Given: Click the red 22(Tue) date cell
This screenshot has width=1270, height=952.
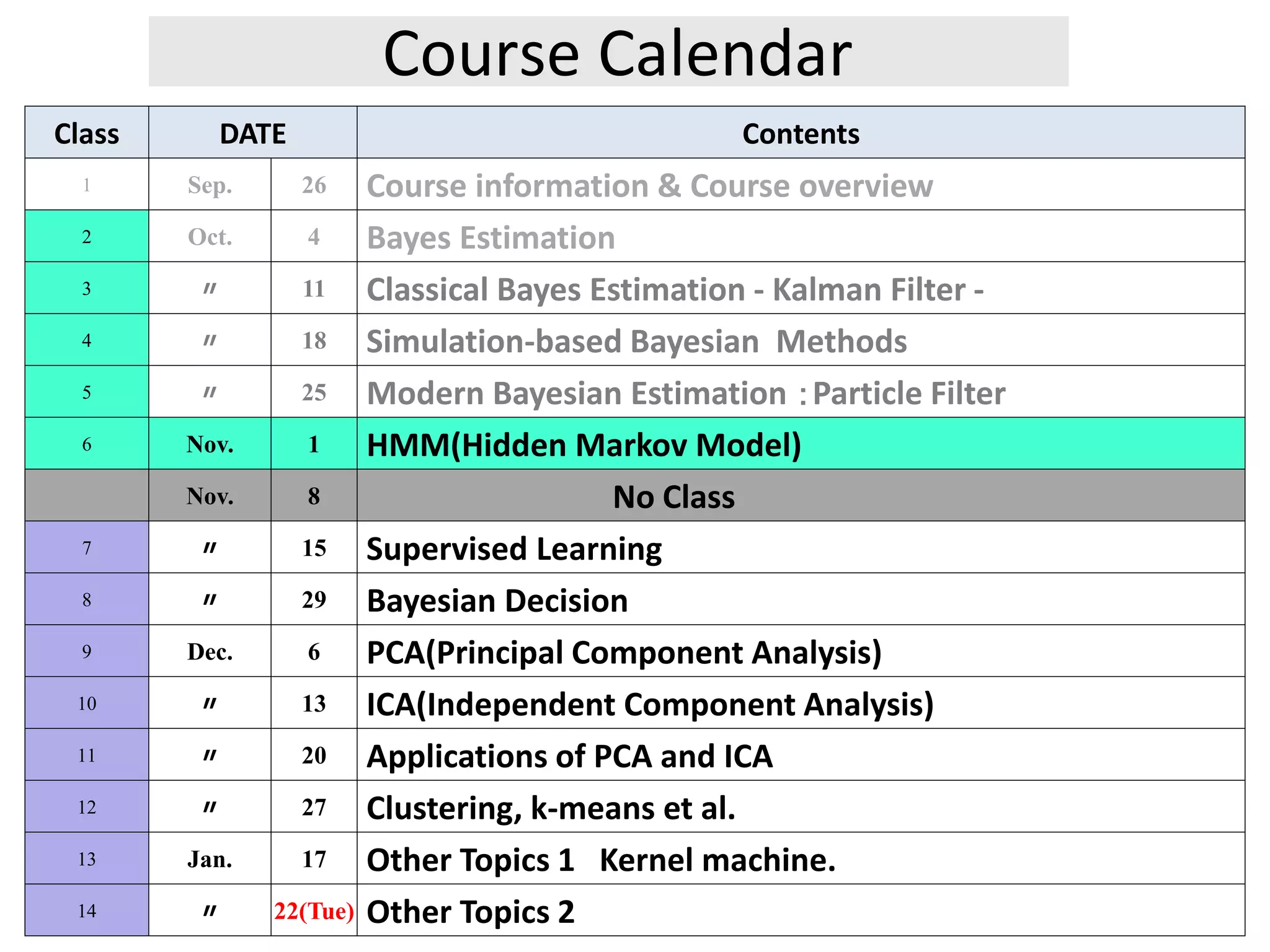Looking at the screenshot, I should pos(314,910).
